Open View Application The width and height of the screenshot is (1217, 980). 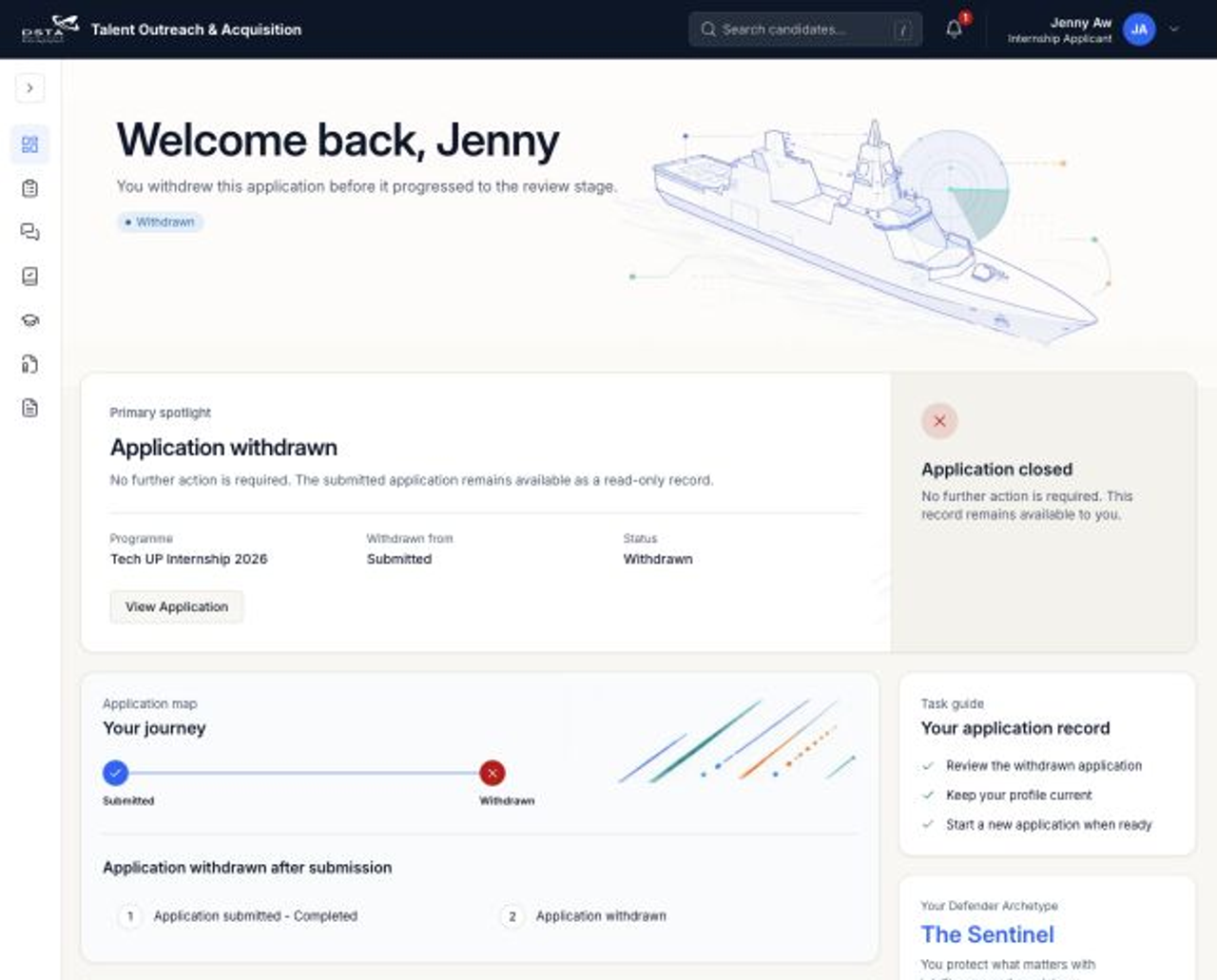(177, 606)
